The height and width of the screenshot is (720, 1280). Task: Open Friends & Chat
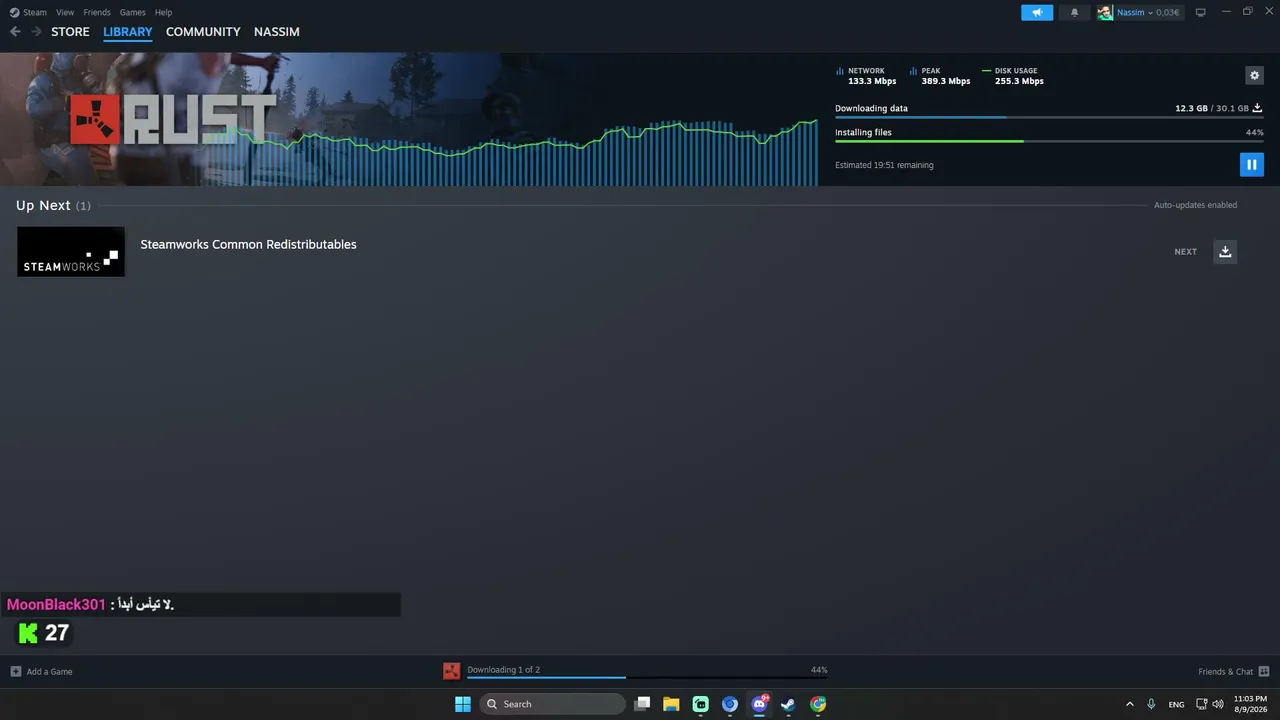tap(1233, 671)
